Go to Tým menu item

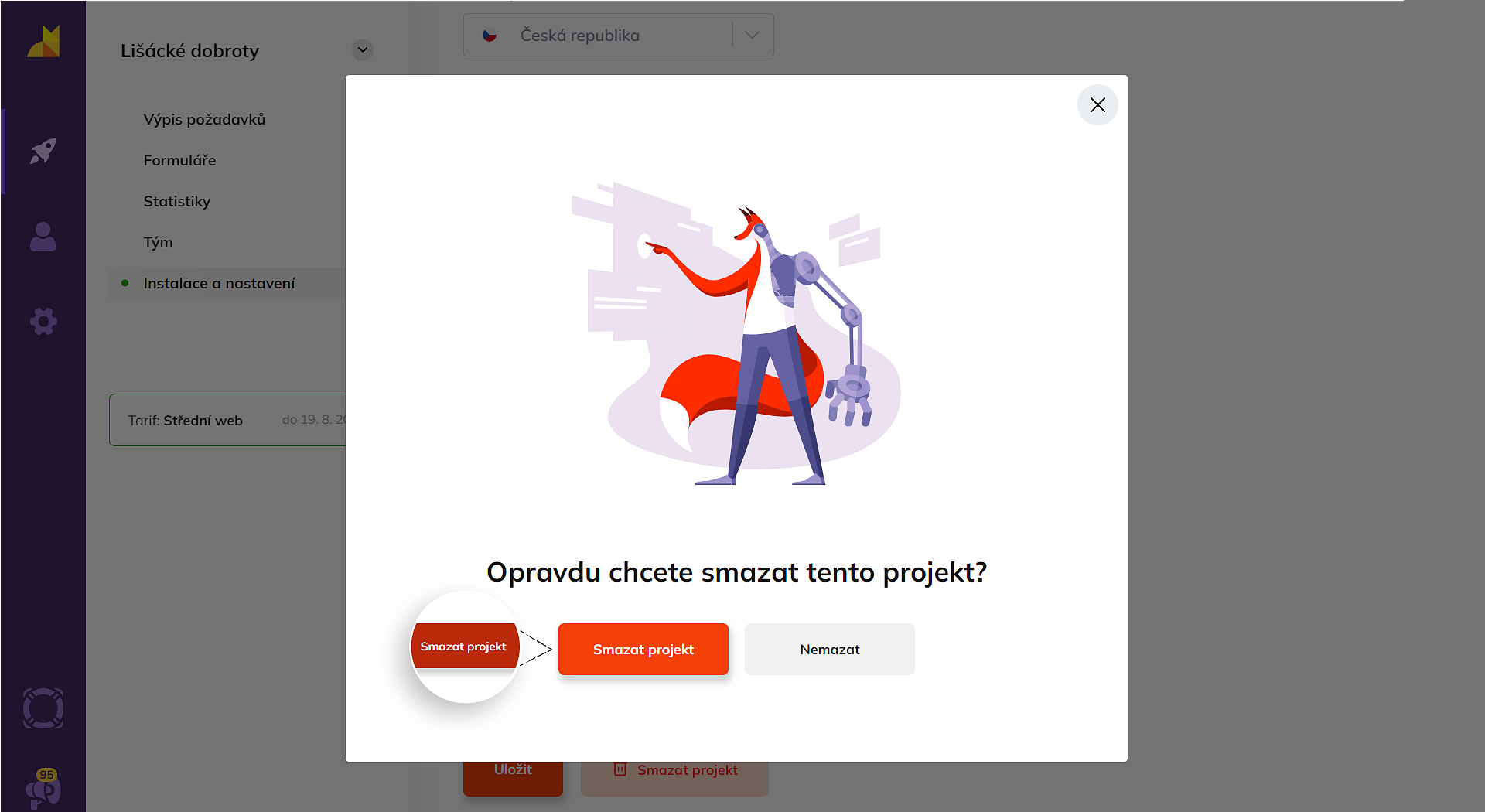pyautogui.click(x=158, y=242)
